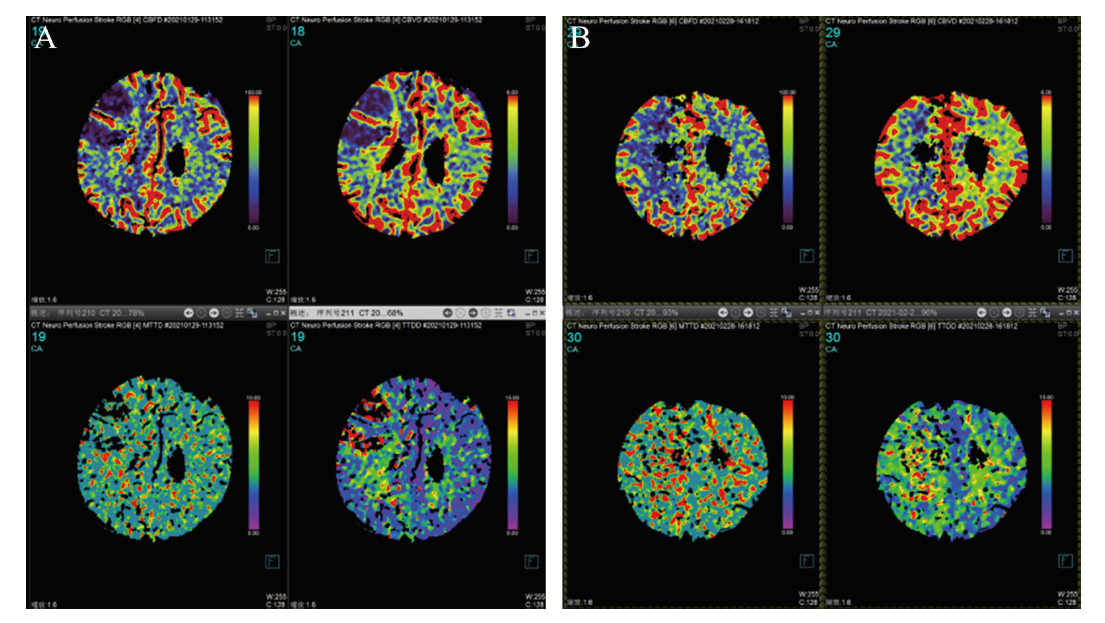Select panel A series 211 title bar
Screen dimensions: 1105x623
360,312
